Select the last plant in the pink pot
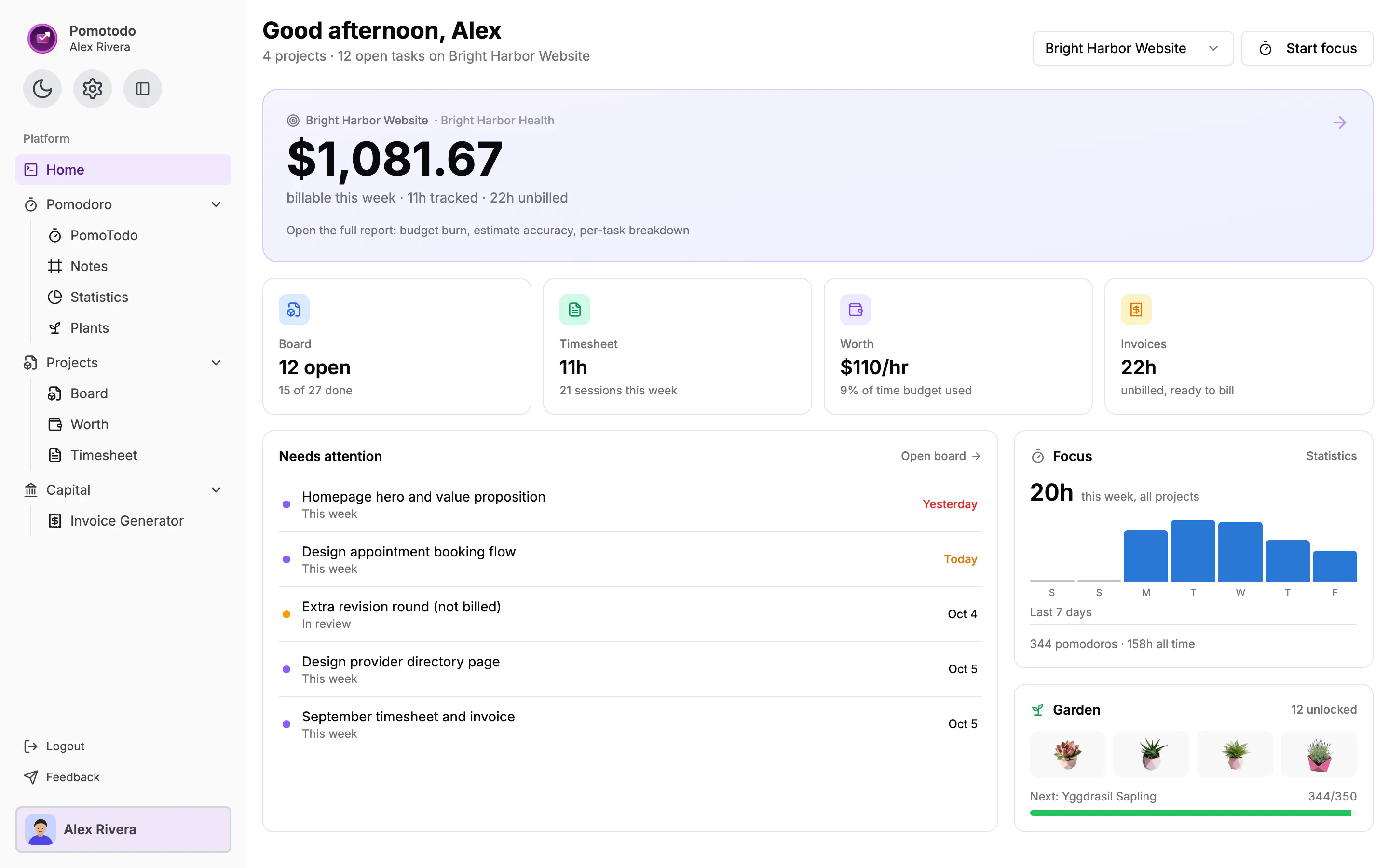The image size is (1389, 868). tap(1319, 754)
